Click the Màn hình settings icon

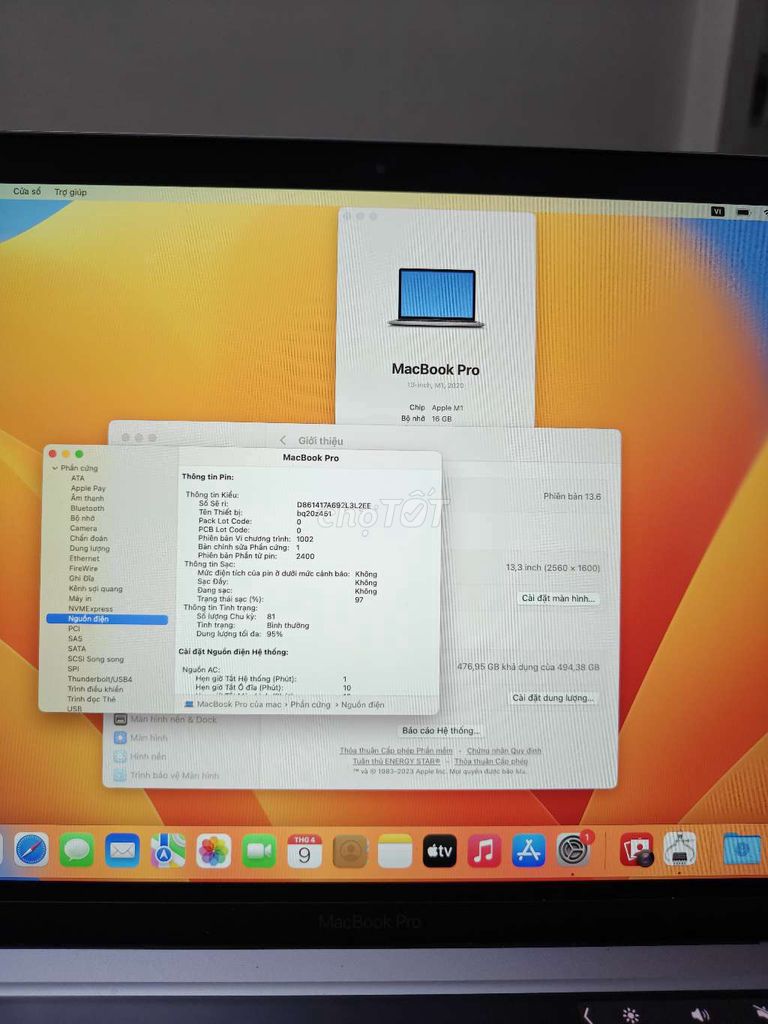tap(120, 737)
